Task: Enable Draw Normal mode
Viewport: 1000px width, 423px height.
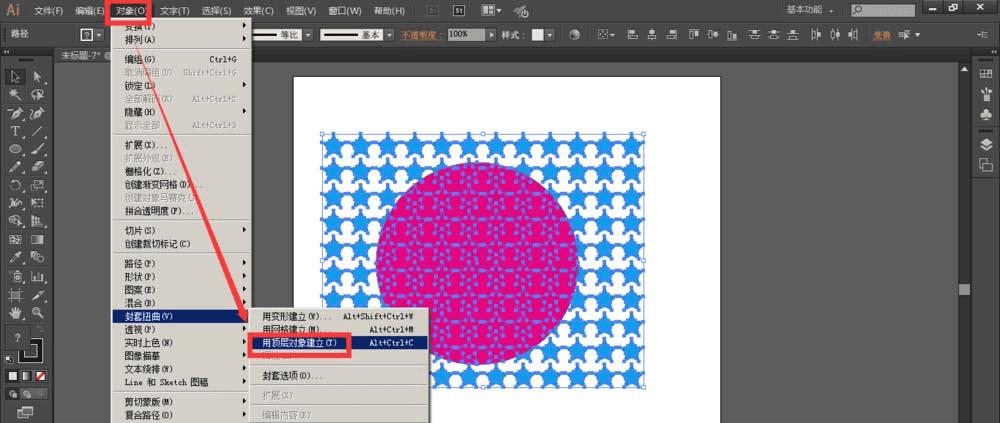Action: tap(13, 395)
